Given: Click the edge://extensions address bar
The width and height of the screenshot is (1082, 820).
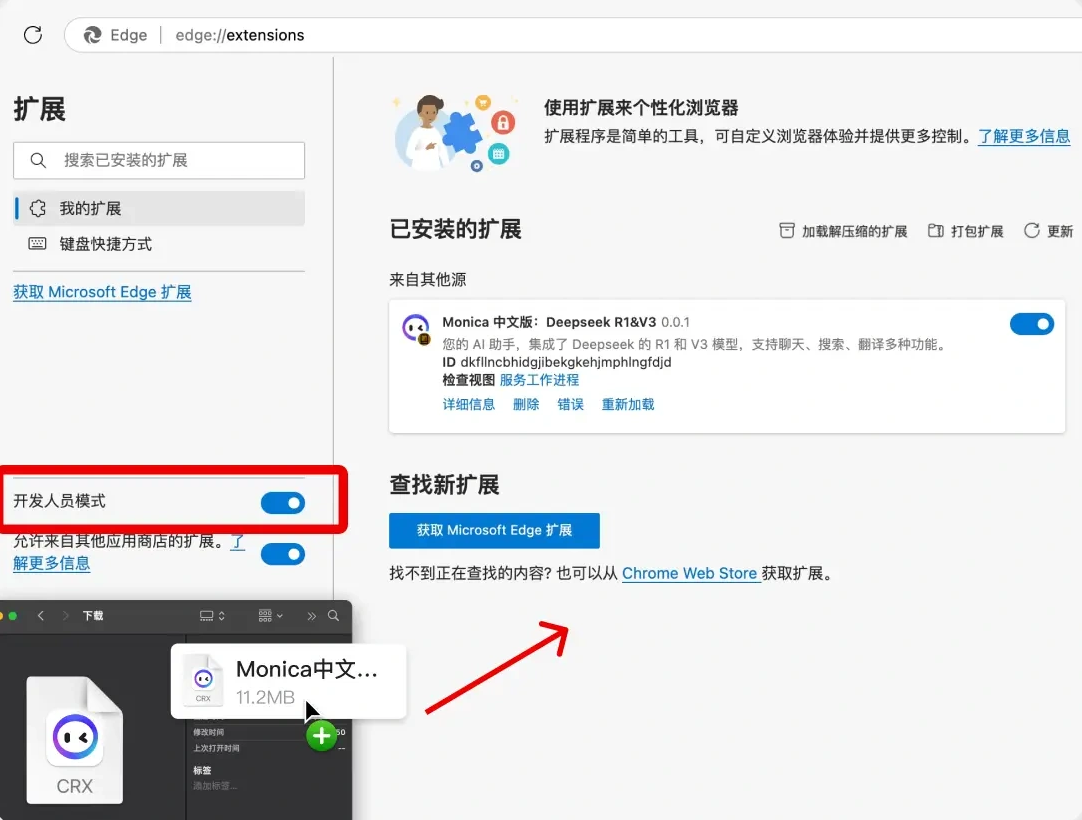Looking at the screenshot, I should tap(573, 35).
